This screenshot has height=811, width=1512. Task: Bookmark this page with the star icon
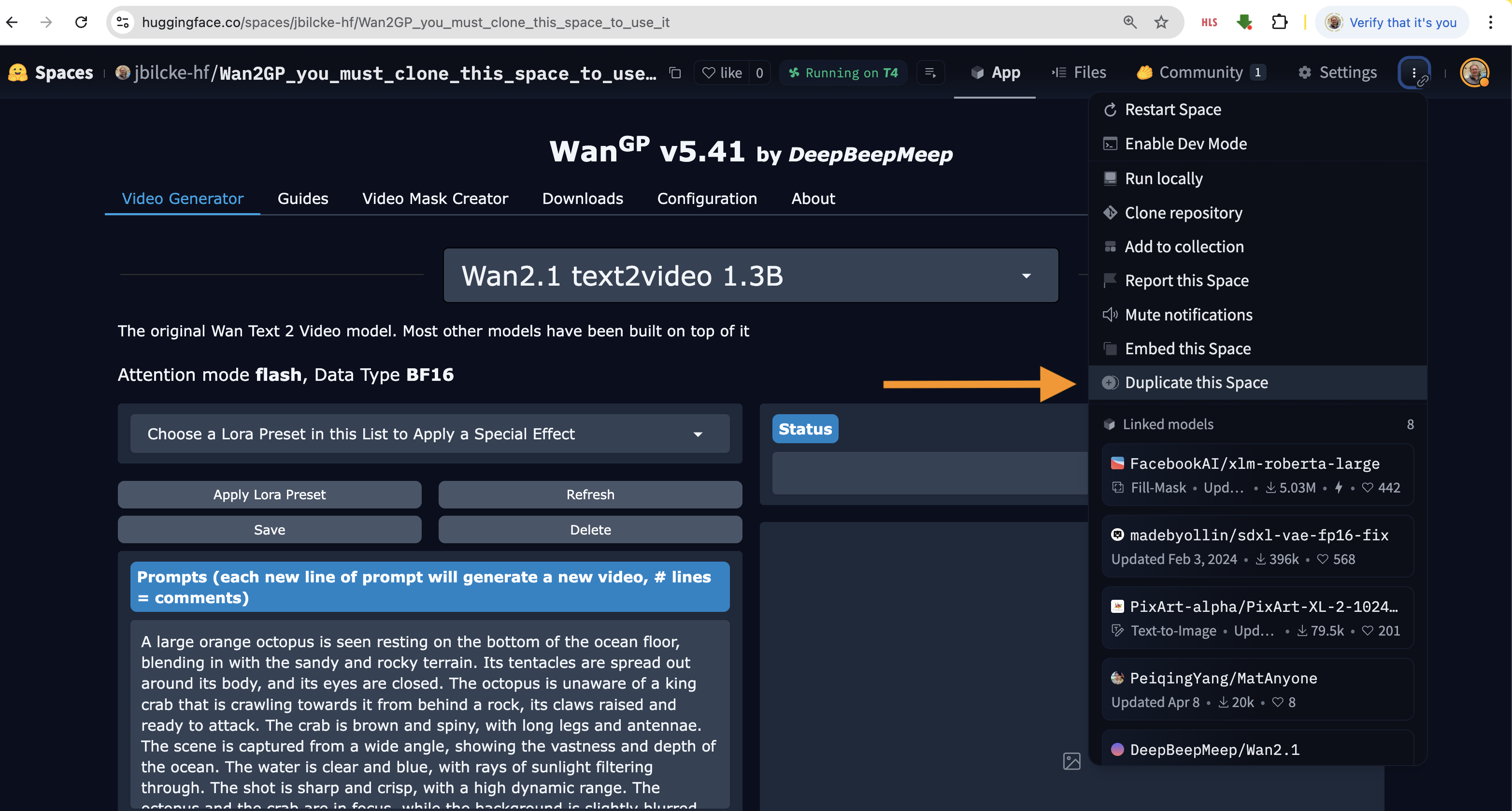(1161, 22)
